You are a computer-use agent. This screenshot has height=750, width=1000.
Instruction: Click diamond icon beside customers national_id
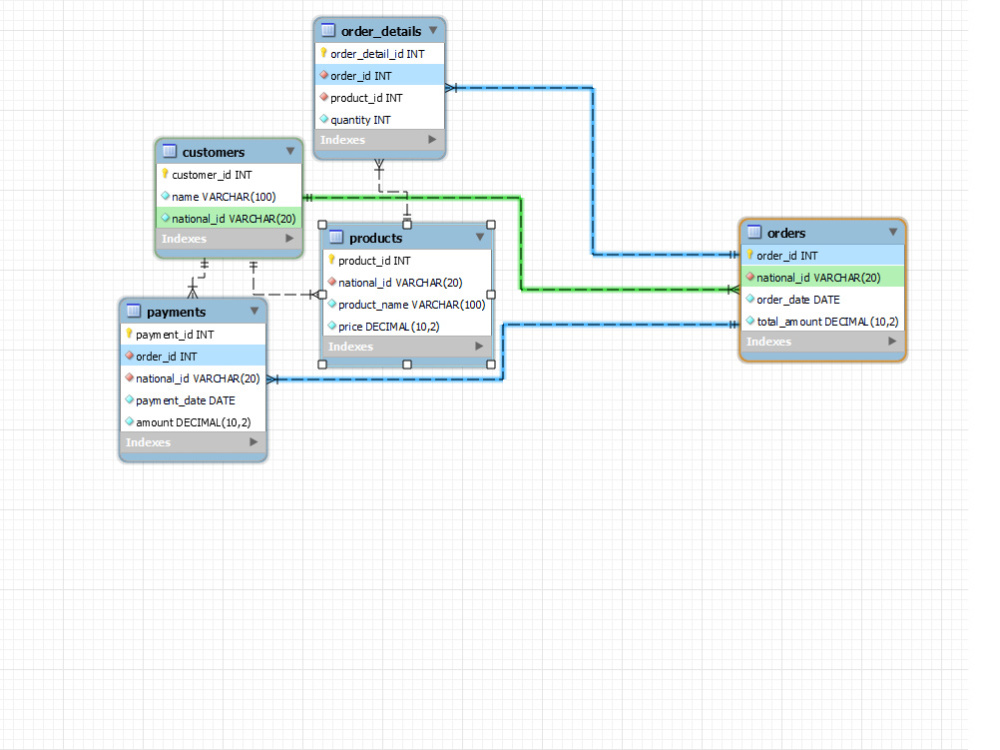[x=165, y=217]
